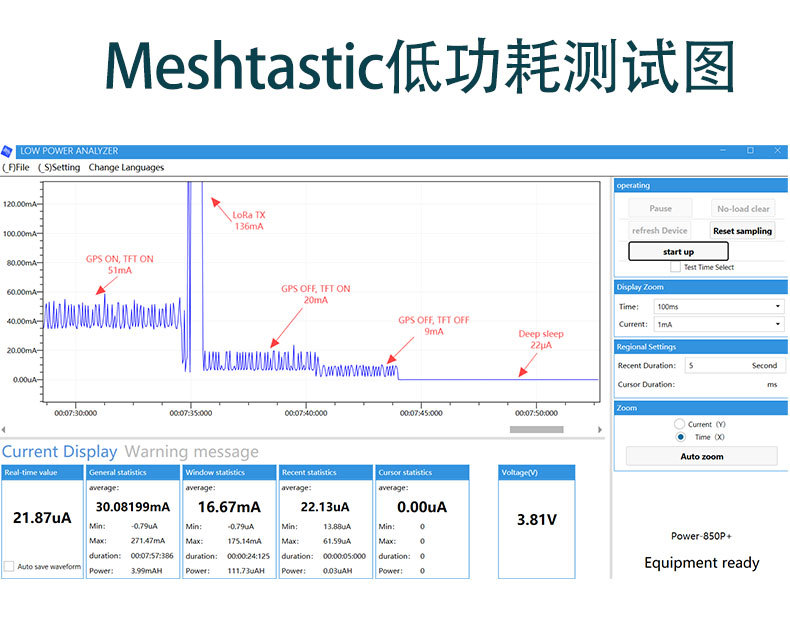Click the general duration 00:07:57:386
Image resolution: width=790 pixels, height=628 pixels.
coord(152,555)
